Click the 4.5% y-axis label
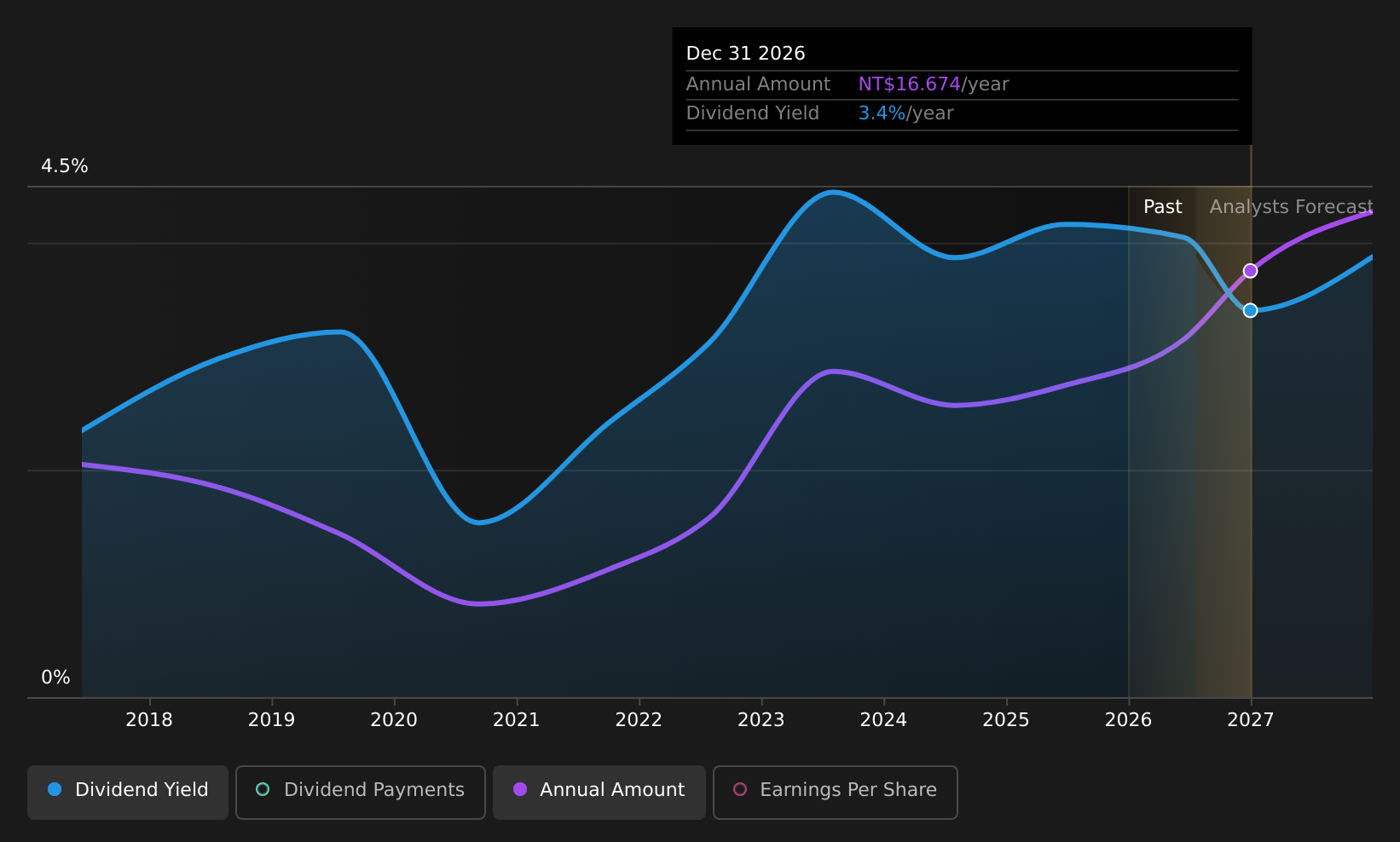Screen dimensions: 1400x842 click(x=65, y=166)
